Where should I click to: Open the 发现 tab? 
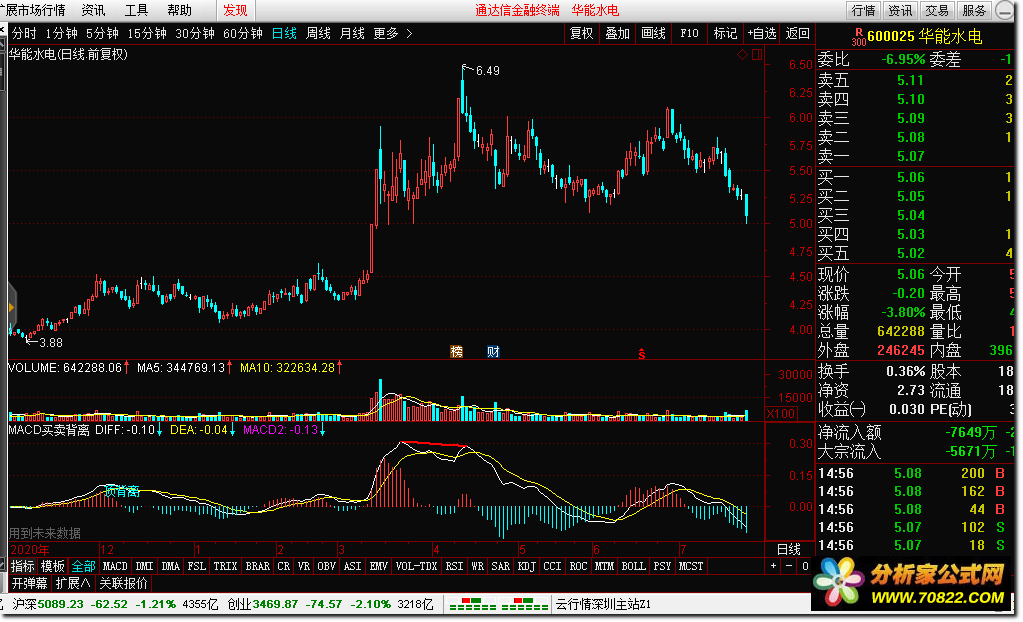pyautogui.click(x=235, y=10)
